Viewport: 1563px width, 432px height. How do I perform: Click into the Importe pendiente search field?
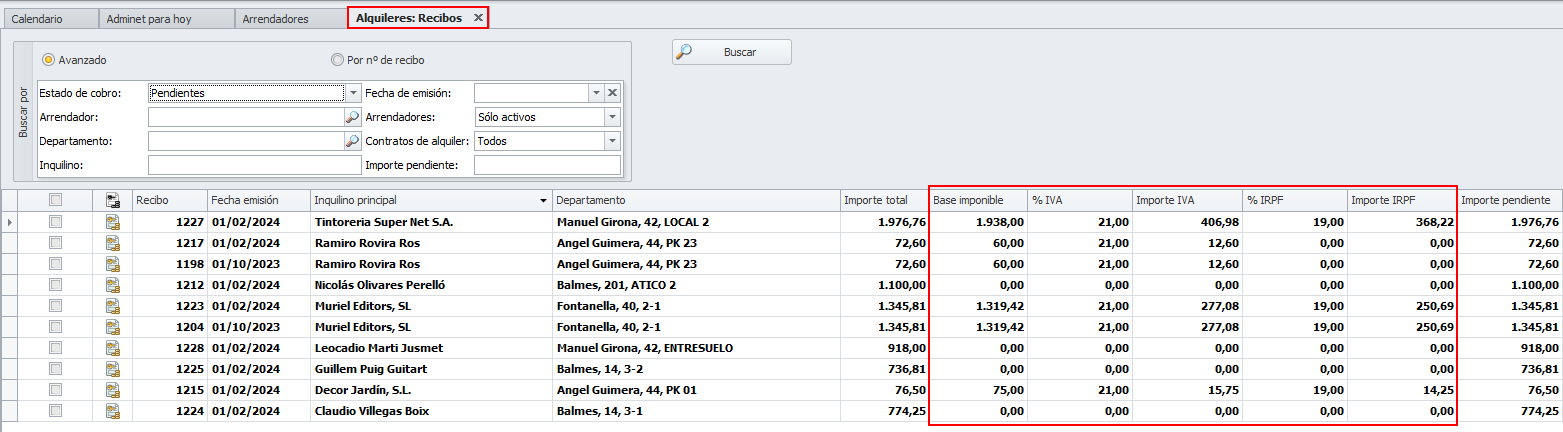tap(547, 165)
